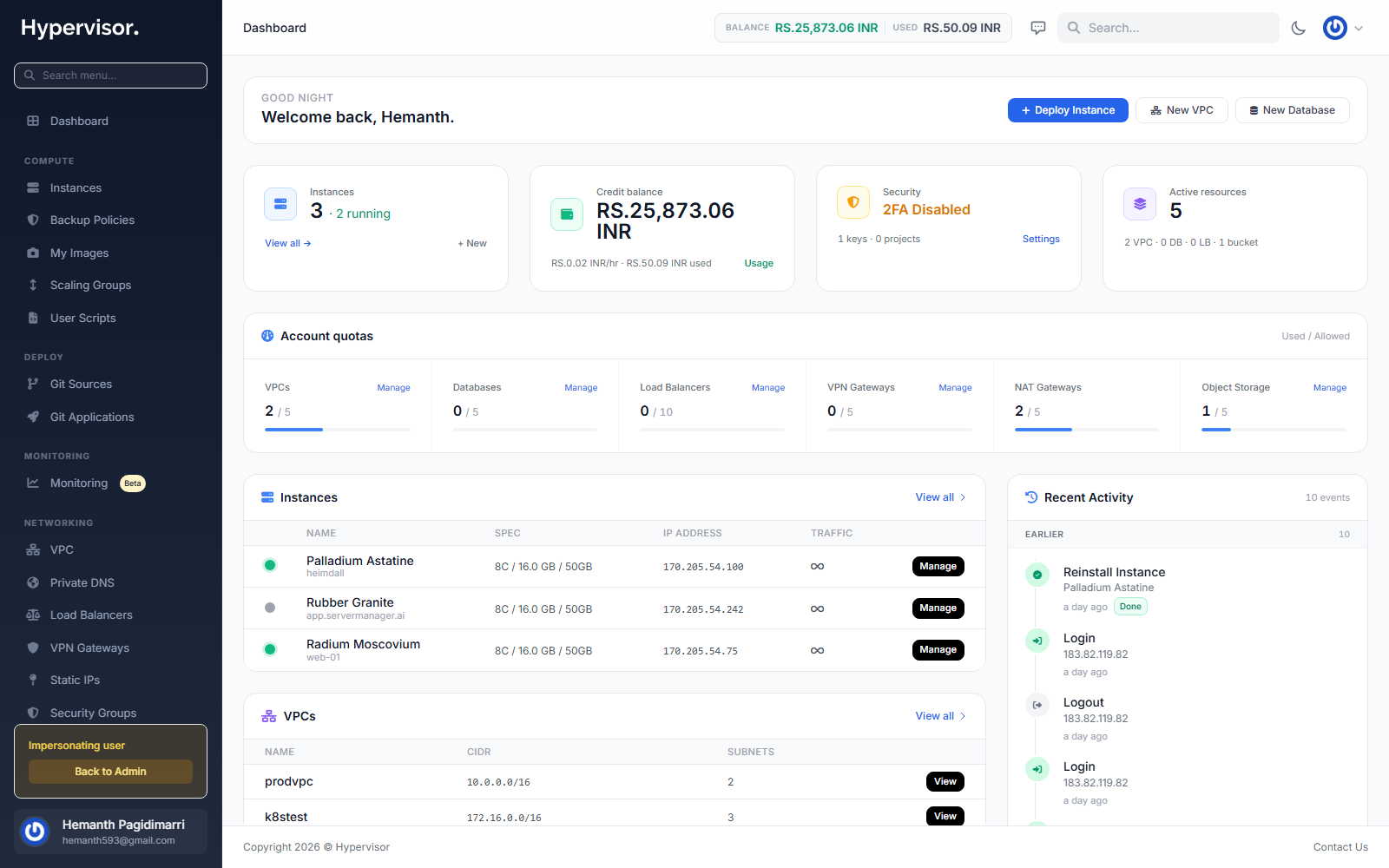Click the Security card shield icon
The image size is (1389, 868).
(x=853, y=202)
